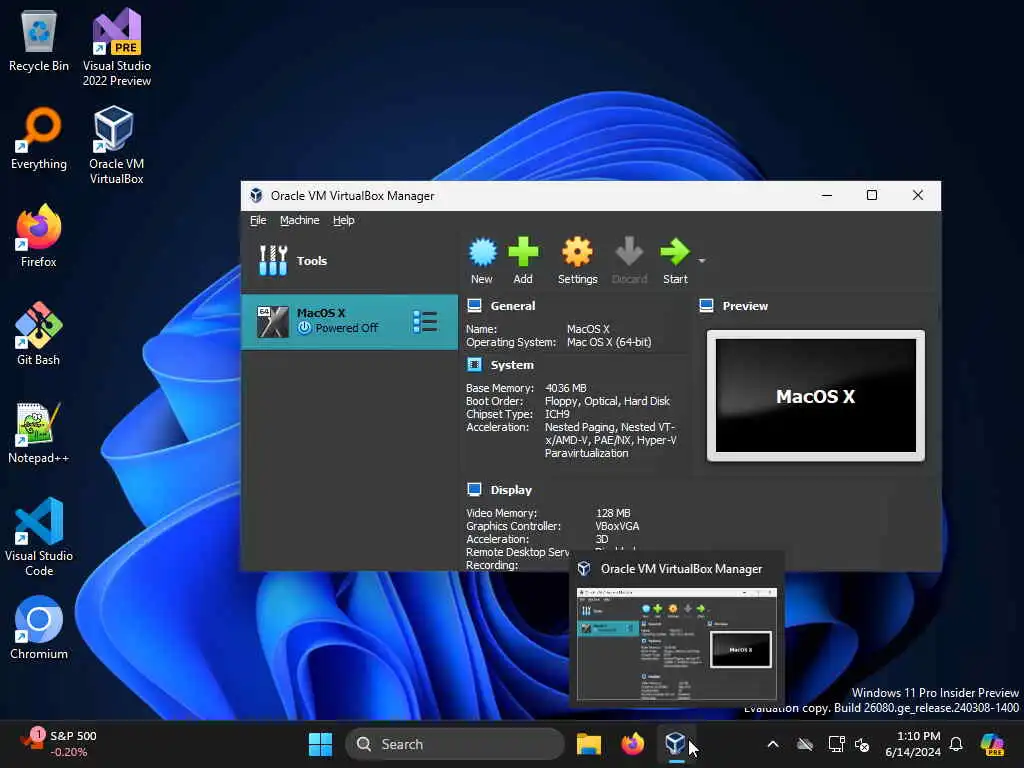
Task: Show hidden system tray icons chevron
Action: (773, 744)
